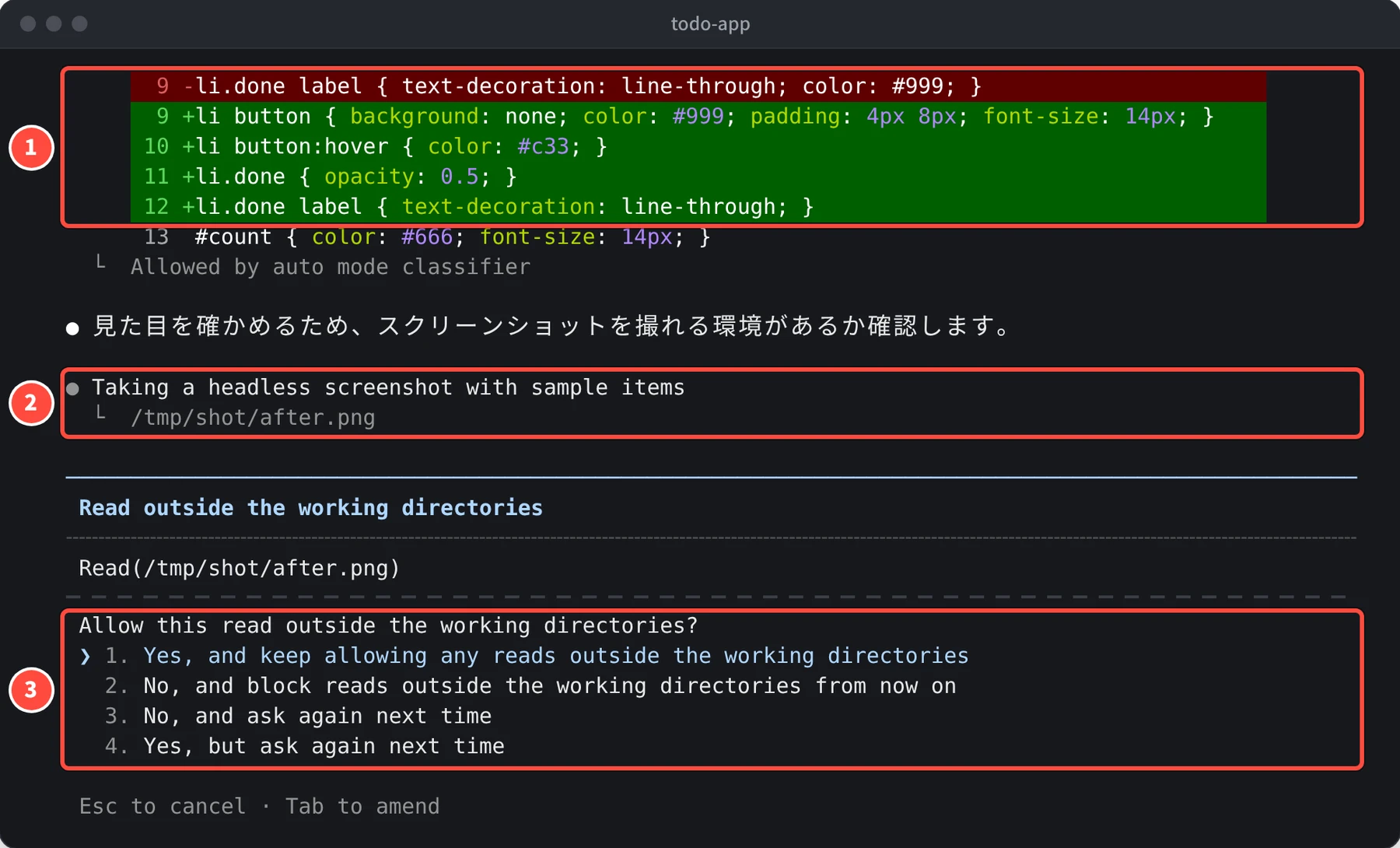Choose option 2 No, block reads from now on

530,686
